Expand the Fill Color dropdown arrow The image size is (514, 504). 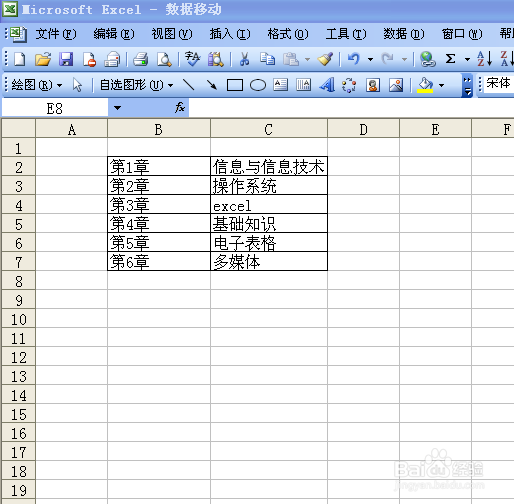click(x=441, y=86)
